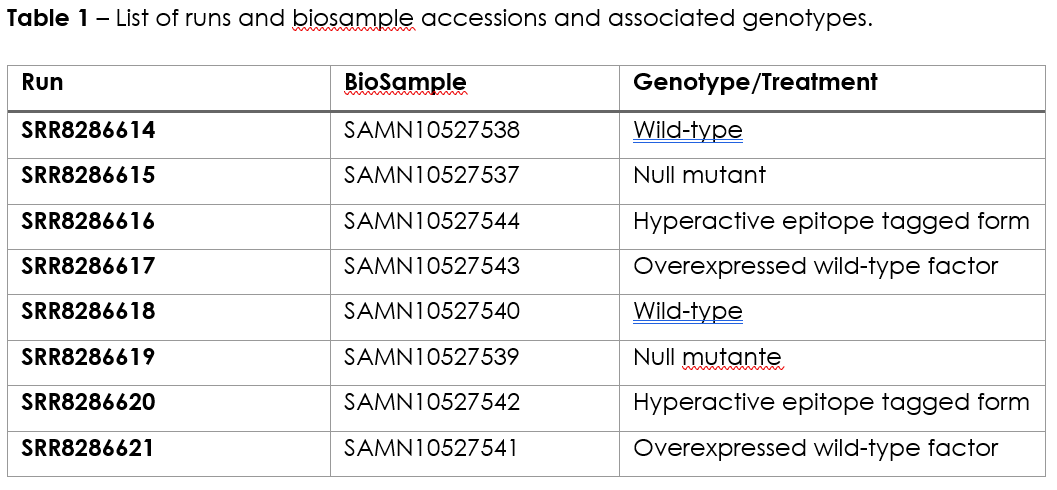Select the SAMN10527541 cell
This screenshot has width=1057, height=490.
432,448
